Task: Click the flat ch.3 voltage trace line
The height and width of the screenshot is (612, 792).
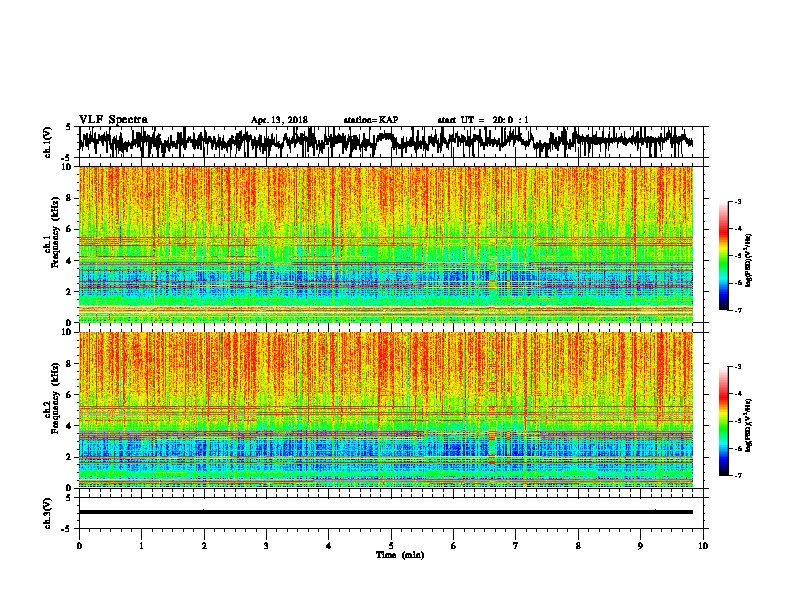Action: pyautogui.click(x=385, y=512)
